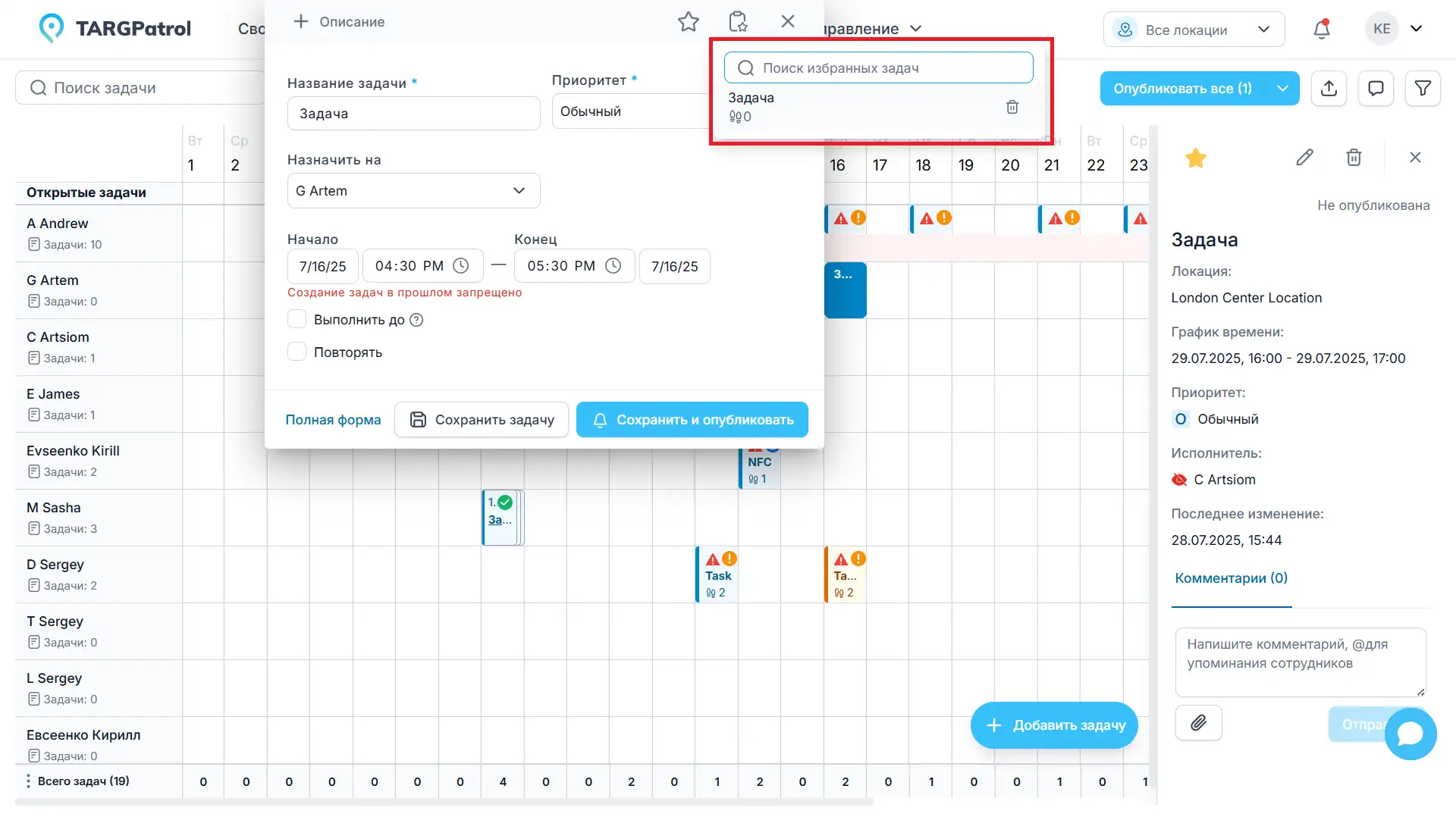Open the Назначить на assignee dropdown
Viewport: 1456px width, 817px height.
click(413, 190)
